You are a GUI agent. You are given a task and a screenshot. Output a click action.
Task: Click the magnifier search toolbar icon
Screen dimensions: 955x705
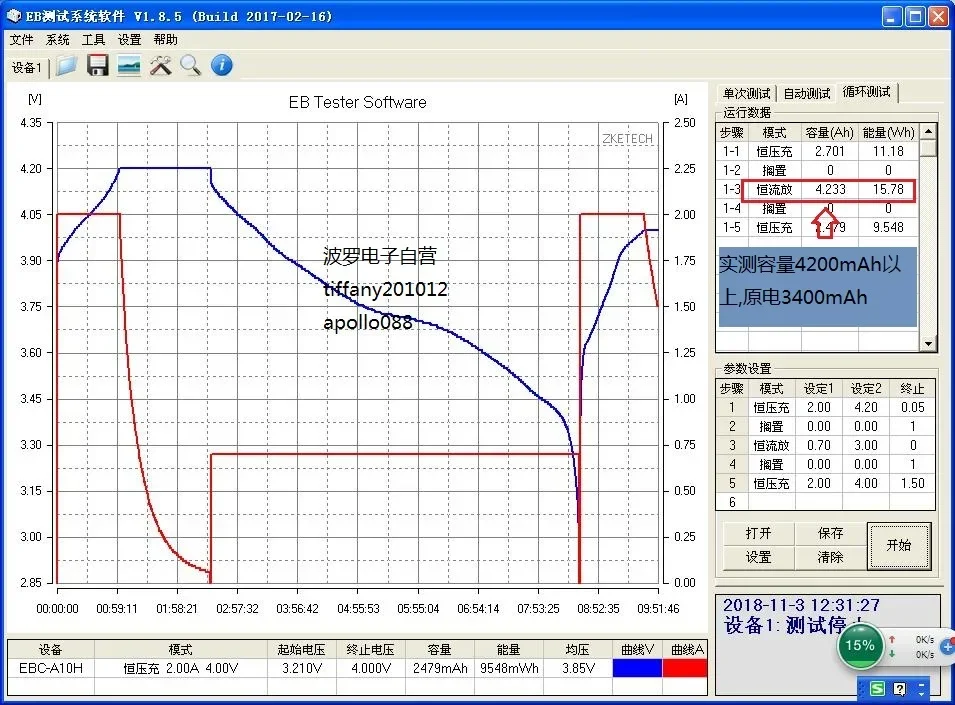pos(191,66)
